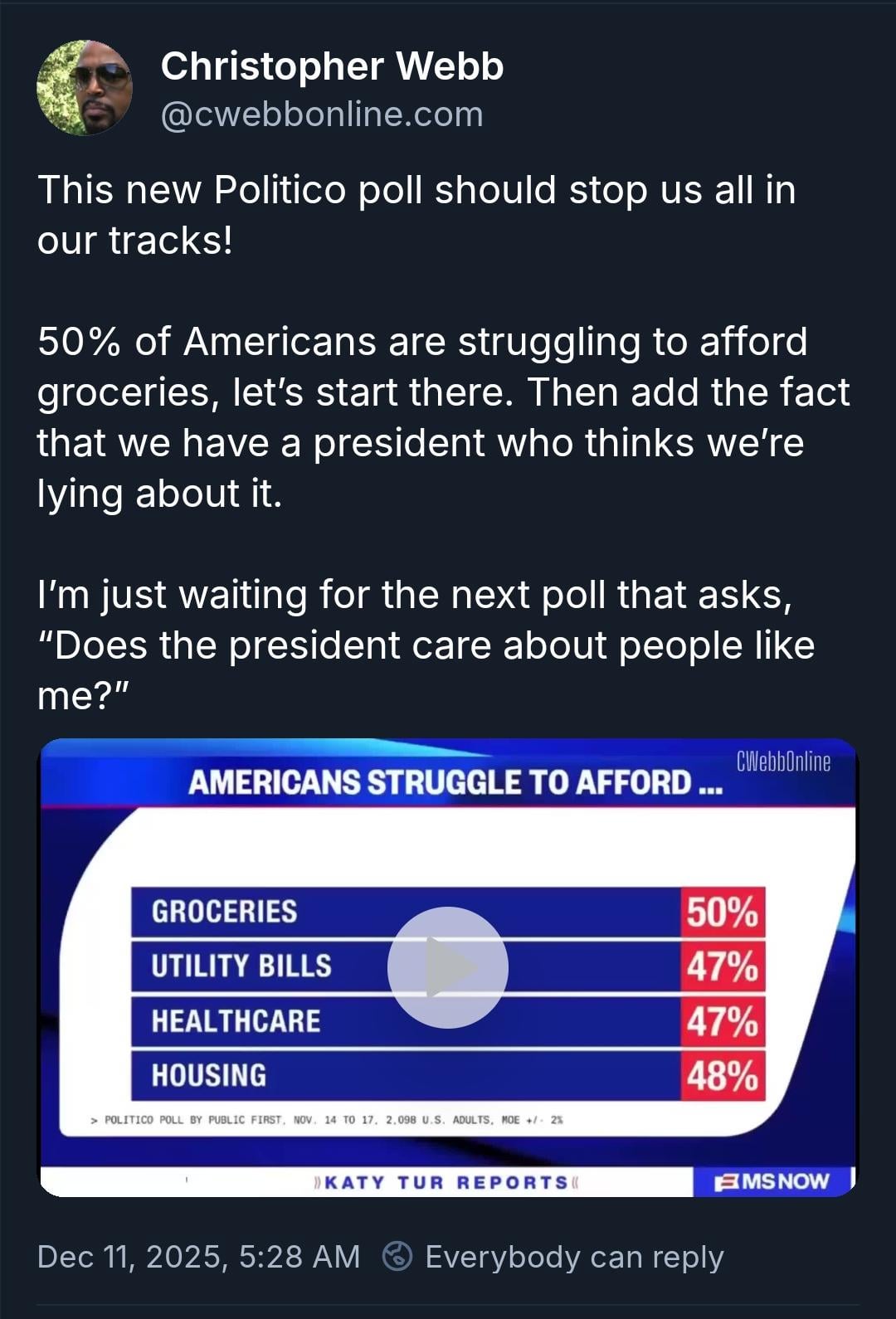Click the CWebbOnline watermark on the video
The height and width of the screenshot is (1319, 896).
point(782,762)
